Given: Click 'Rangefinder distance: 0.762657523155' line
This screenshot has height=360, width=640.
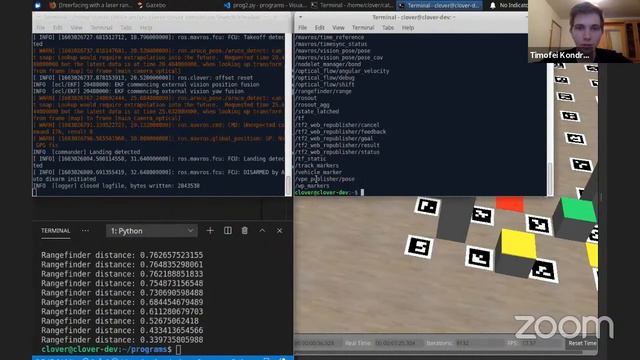Looking at the screenshot, I should [122, 255].
